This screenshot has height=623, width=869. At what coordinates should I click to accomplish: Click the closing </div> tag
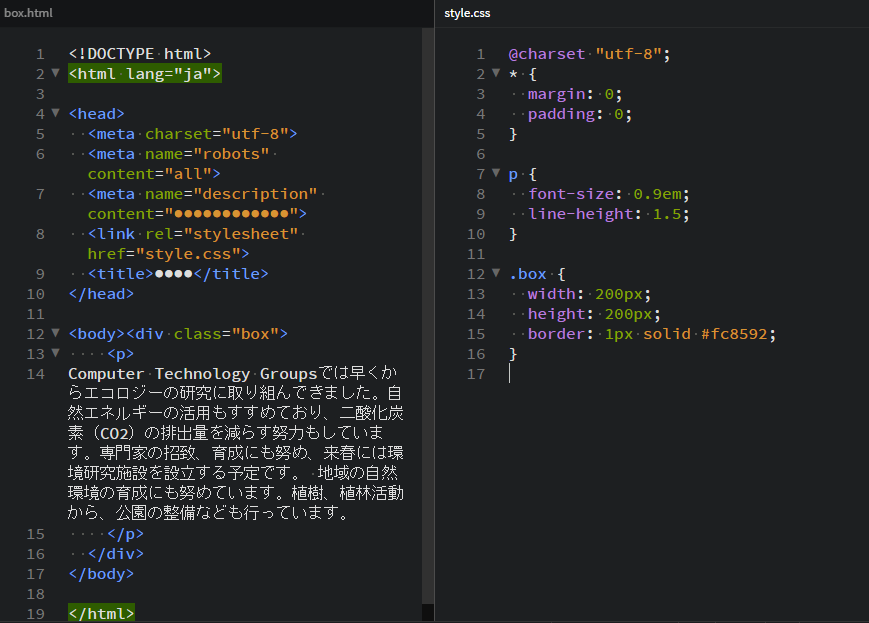tap(116, 554)
